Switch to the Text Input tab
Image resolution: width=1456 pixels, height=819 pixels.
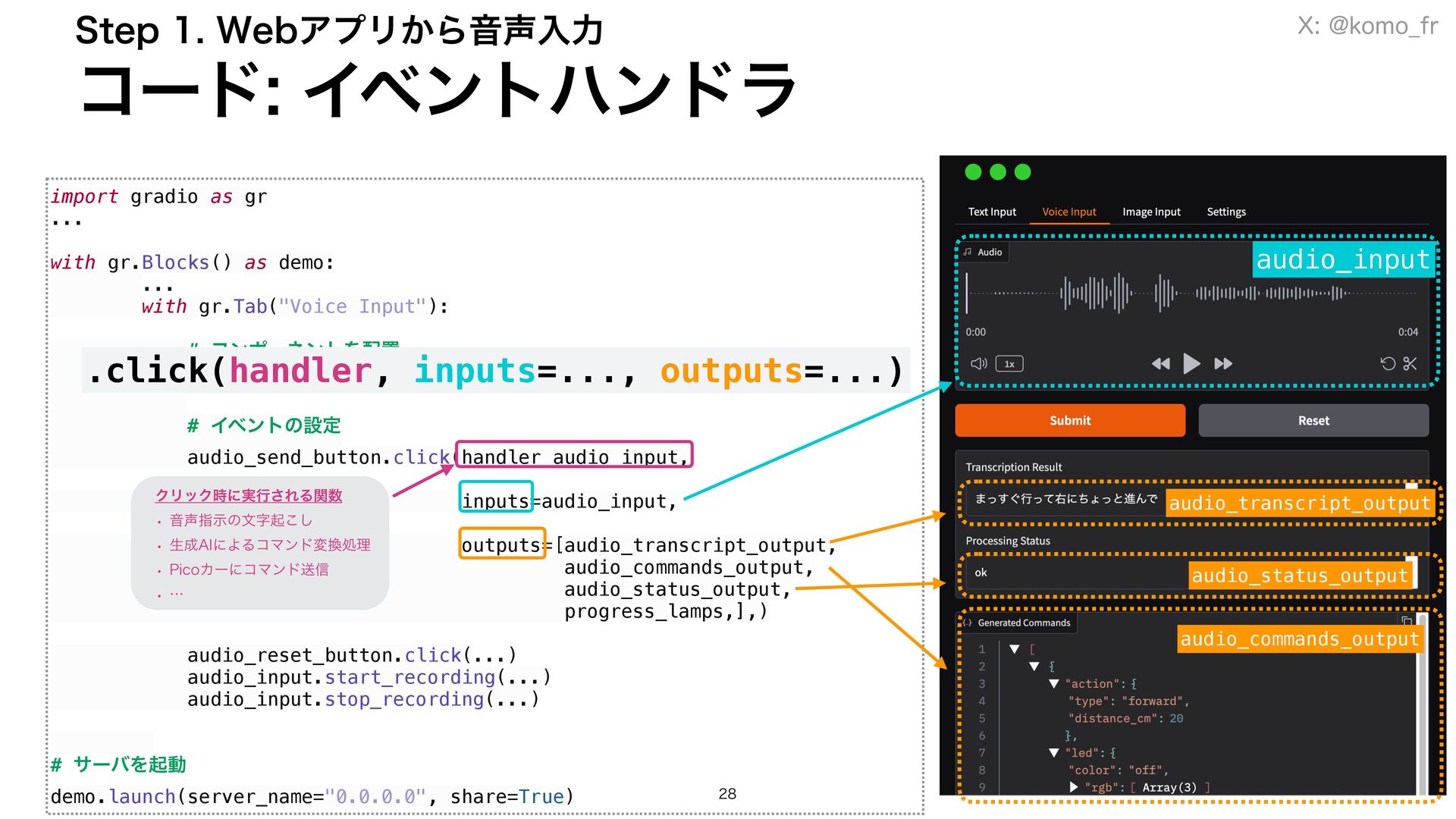pyautogui.click(x=991, y=212)
